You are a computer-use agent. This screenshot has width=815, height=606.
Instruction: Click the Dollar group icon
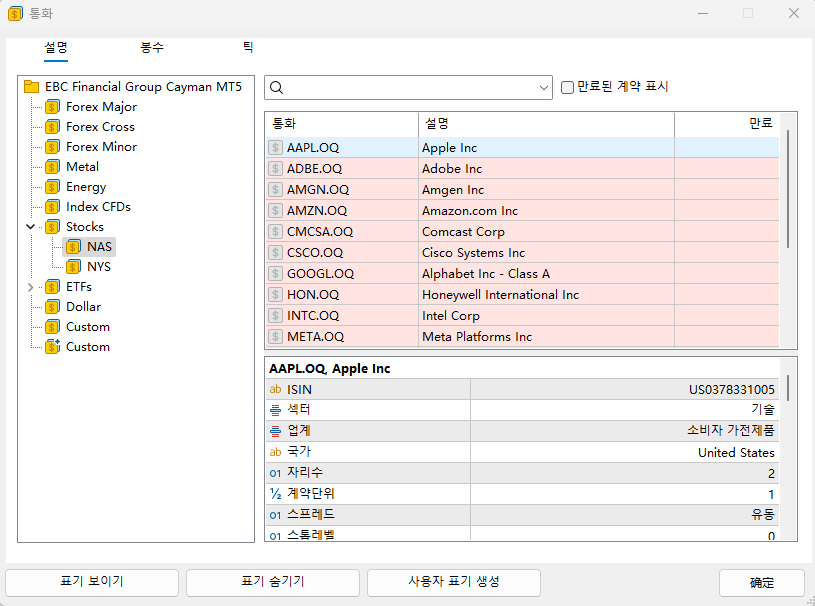(52, 307)
